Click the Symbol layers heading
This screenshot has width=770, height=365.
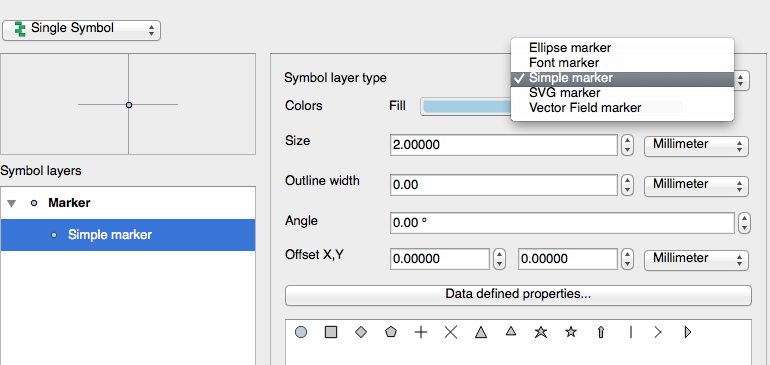coord(41,171)
